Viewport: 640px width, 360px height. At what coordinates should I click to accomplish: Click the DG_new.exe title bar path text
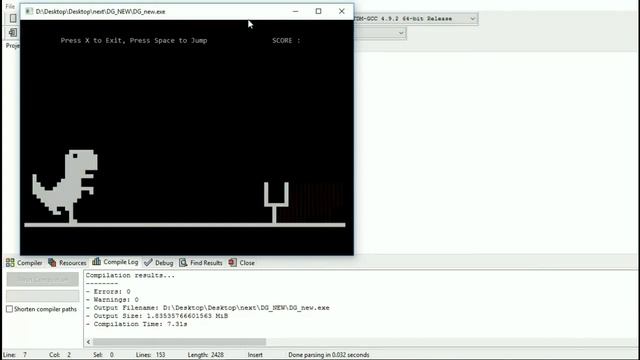[x=100, y=12]
